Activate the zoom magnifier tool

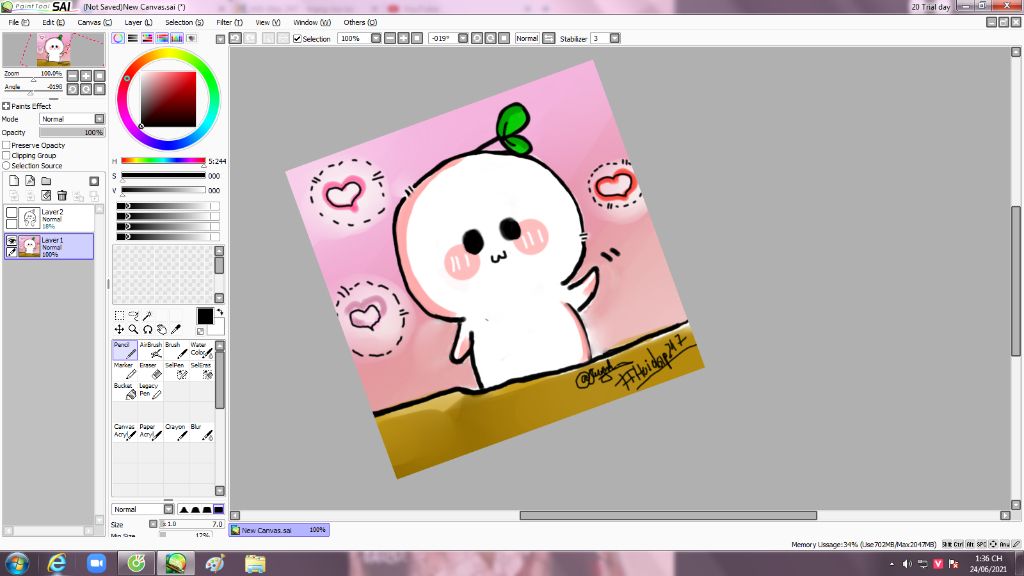click(133, 329)
